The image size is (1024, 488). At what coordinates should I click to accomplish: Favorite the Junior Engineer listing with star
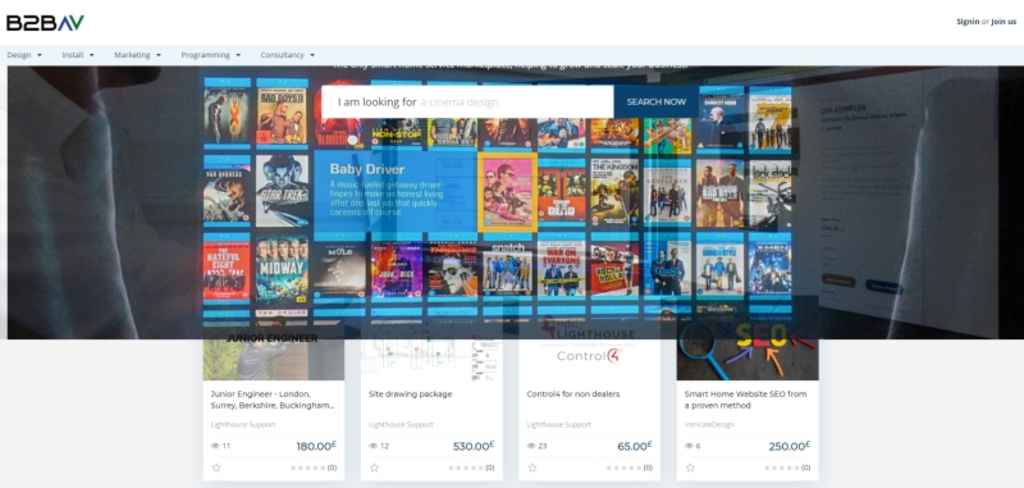coord(216,468)
